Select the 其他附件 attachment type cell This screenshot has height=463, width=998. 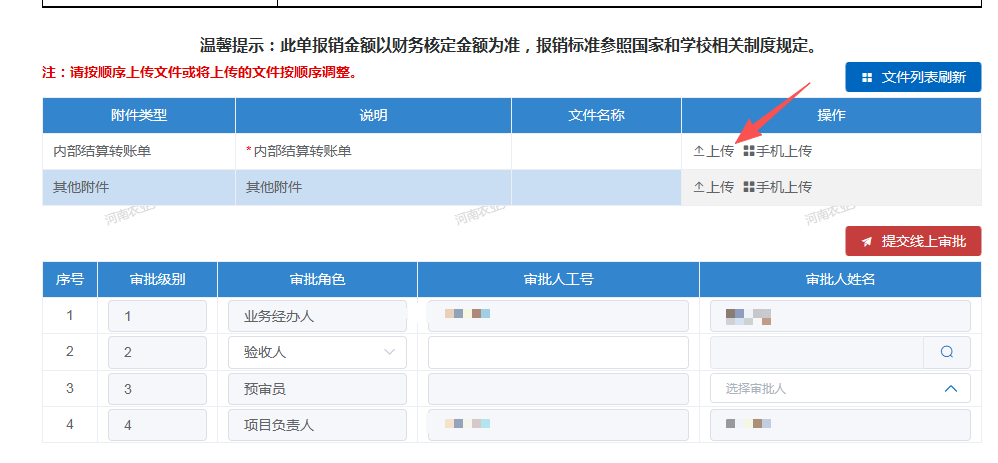pos(139,187)
